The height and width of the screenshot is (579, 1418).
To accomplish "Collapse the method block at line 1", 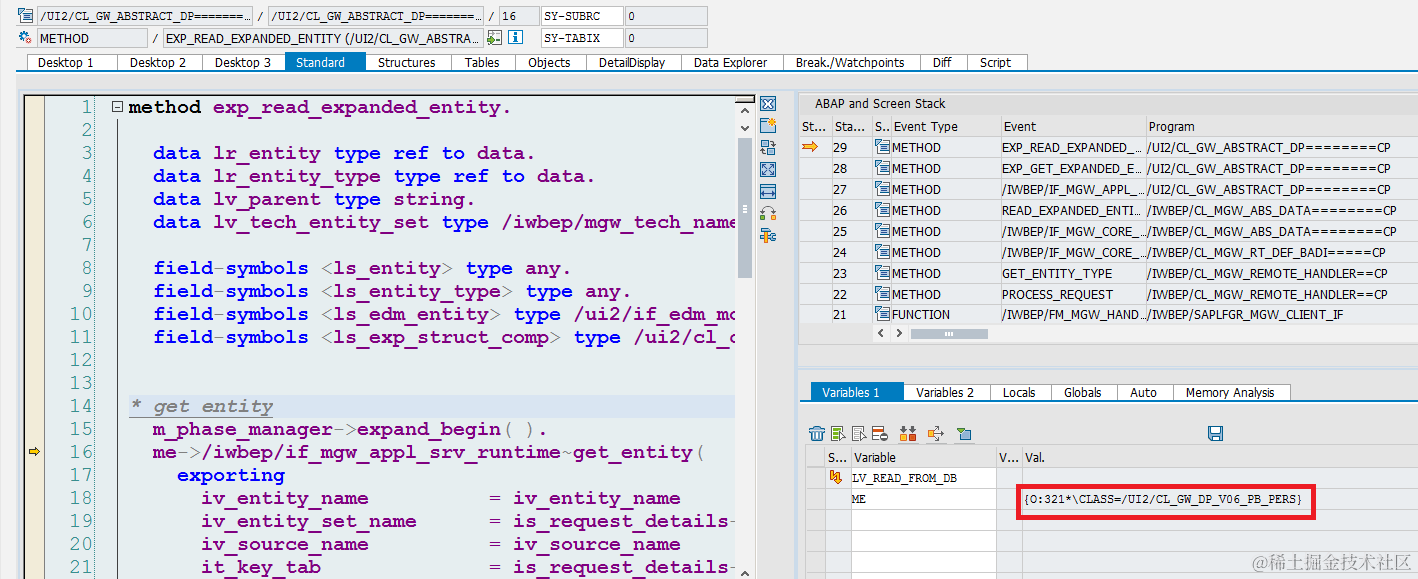I will pyautogui.click(x=117, y=107).
